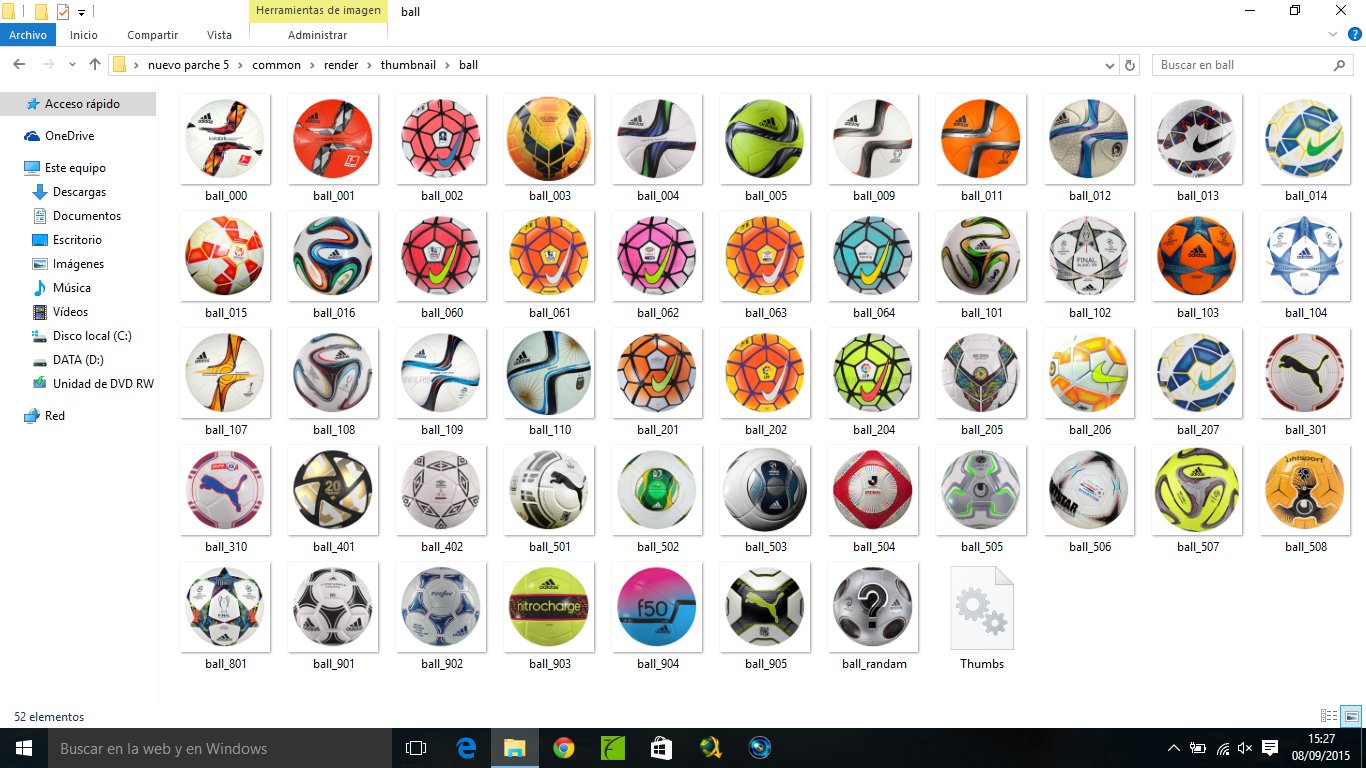This screenshot has height=768, width=1366.
Task: Click the Properties quick access icon with check mark
Action: coord(63,12)
